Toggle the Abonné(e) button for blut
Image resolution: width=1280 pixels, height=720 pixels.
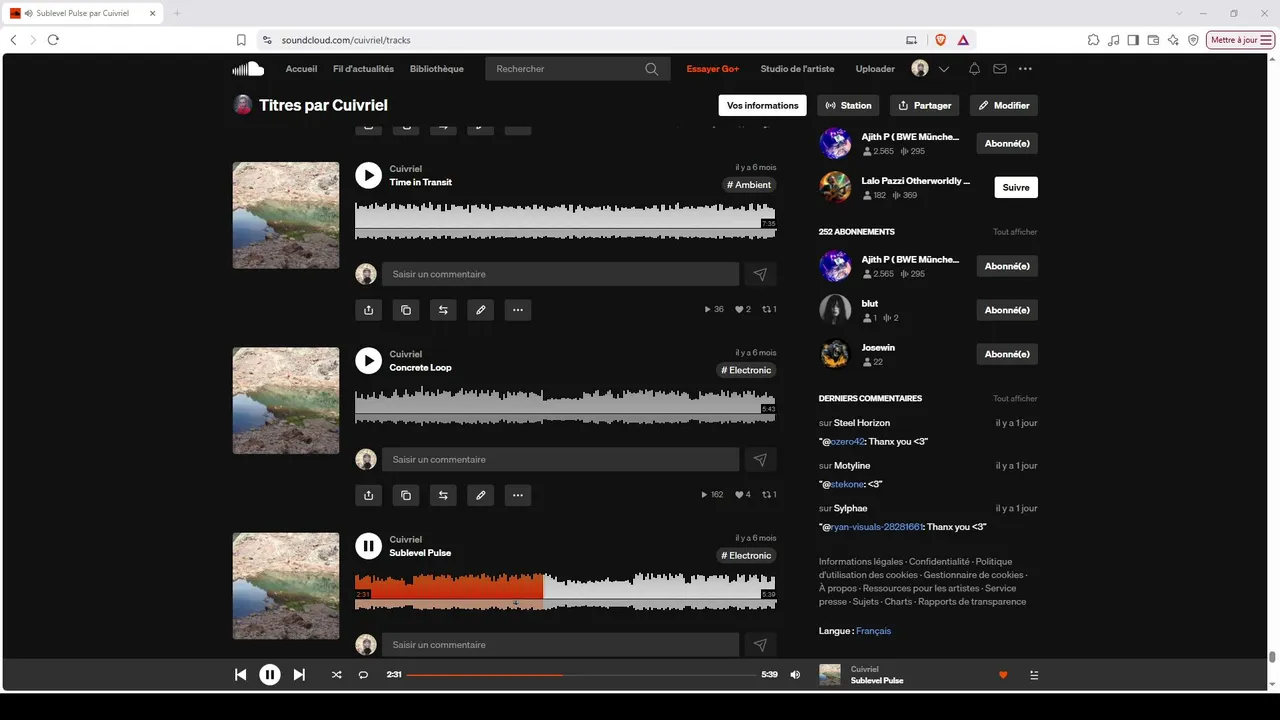(x=1007, y=310)
